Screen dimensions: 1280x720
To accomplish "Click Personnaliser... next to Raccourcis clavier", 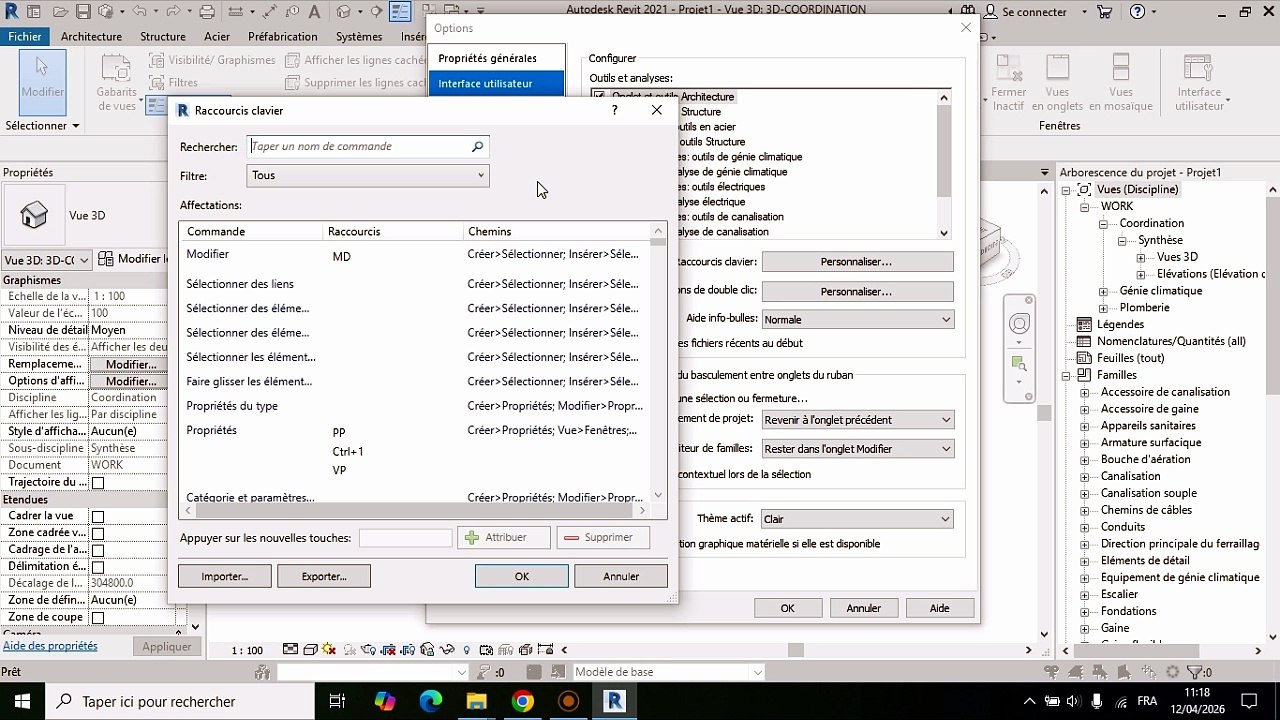I will pos(857,262).
